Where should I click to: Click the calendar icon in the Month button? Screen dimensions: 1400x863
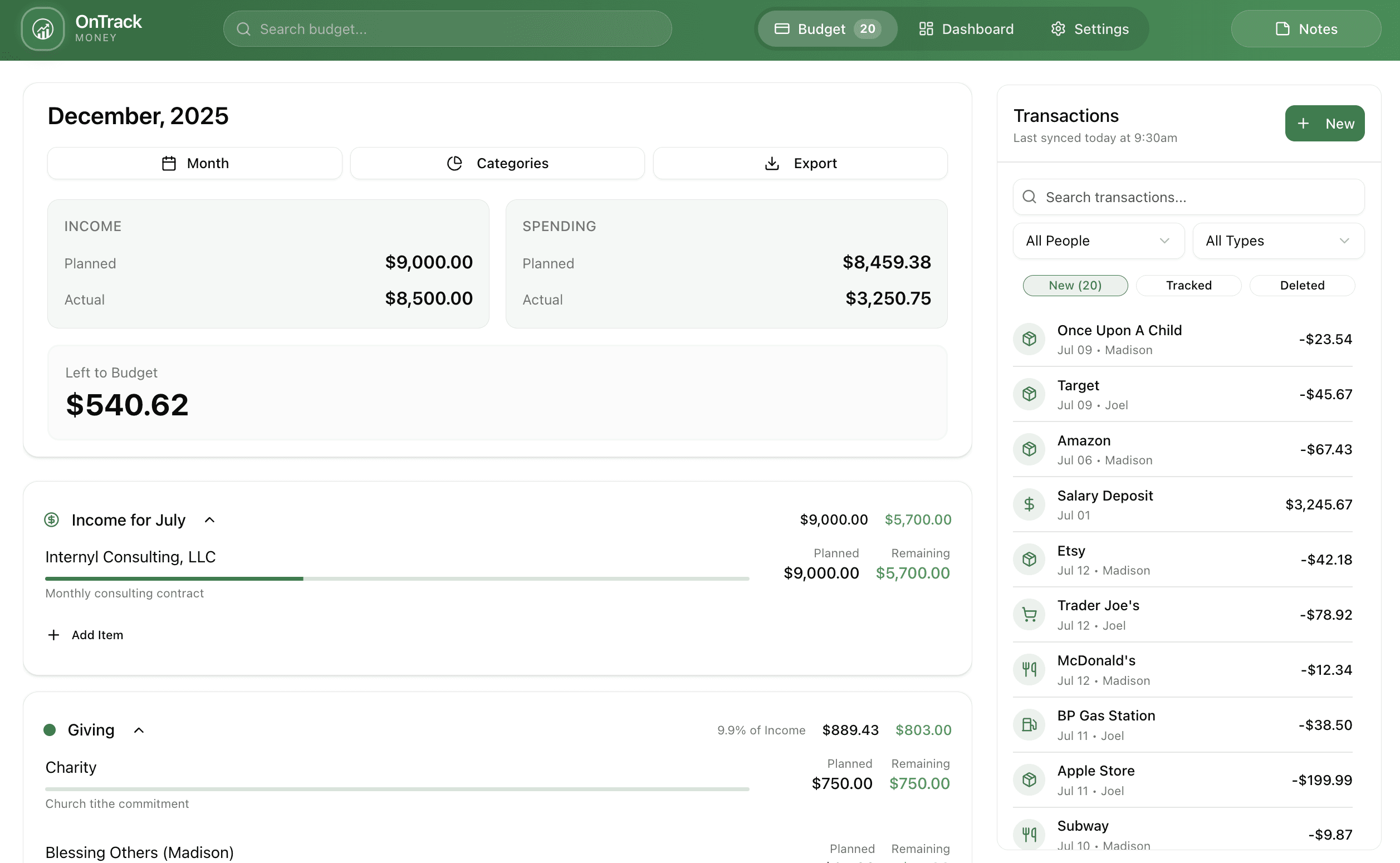(x=168, y=163)
